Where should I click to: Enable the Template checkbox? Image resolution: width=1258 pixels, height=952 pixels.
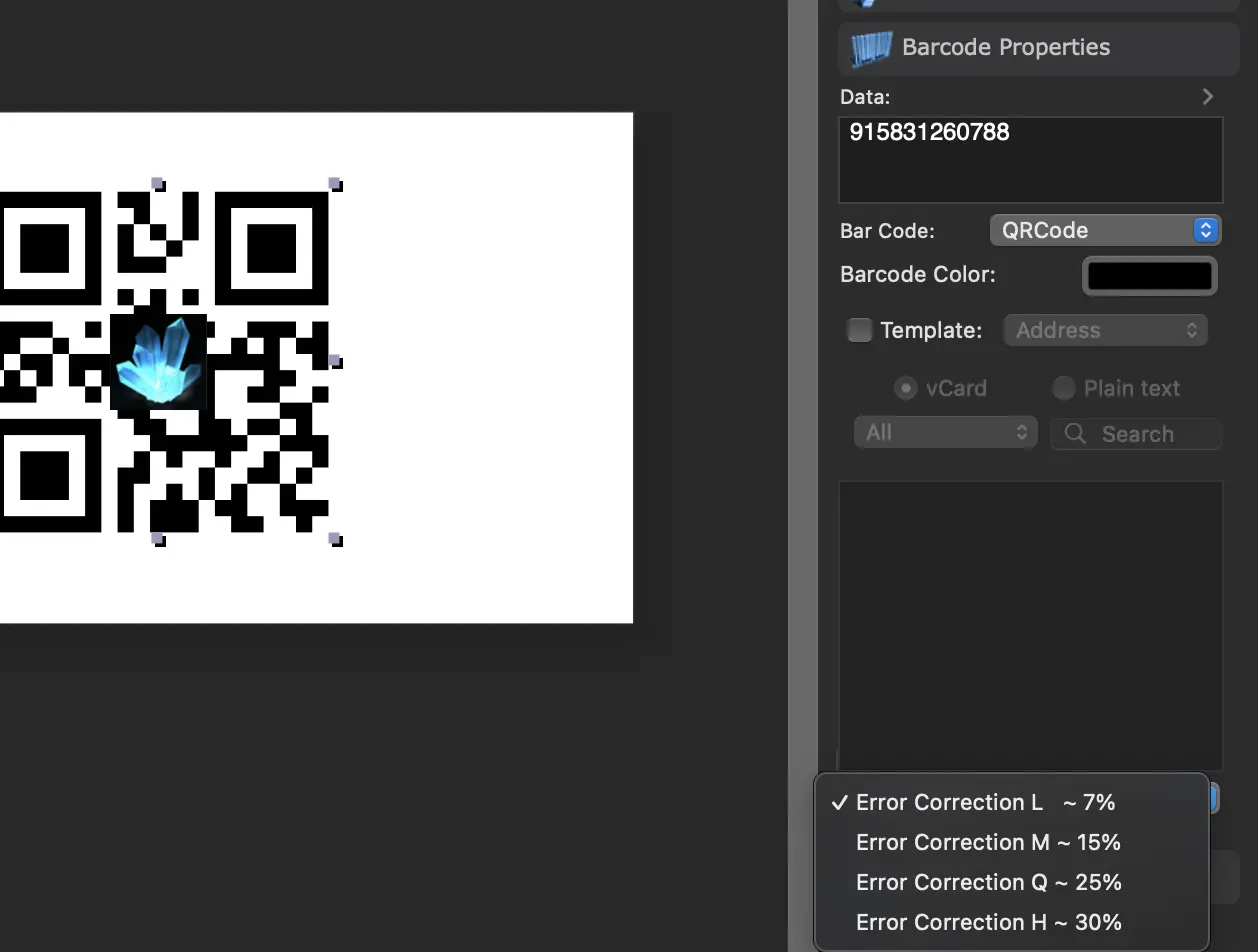[860, 329]
